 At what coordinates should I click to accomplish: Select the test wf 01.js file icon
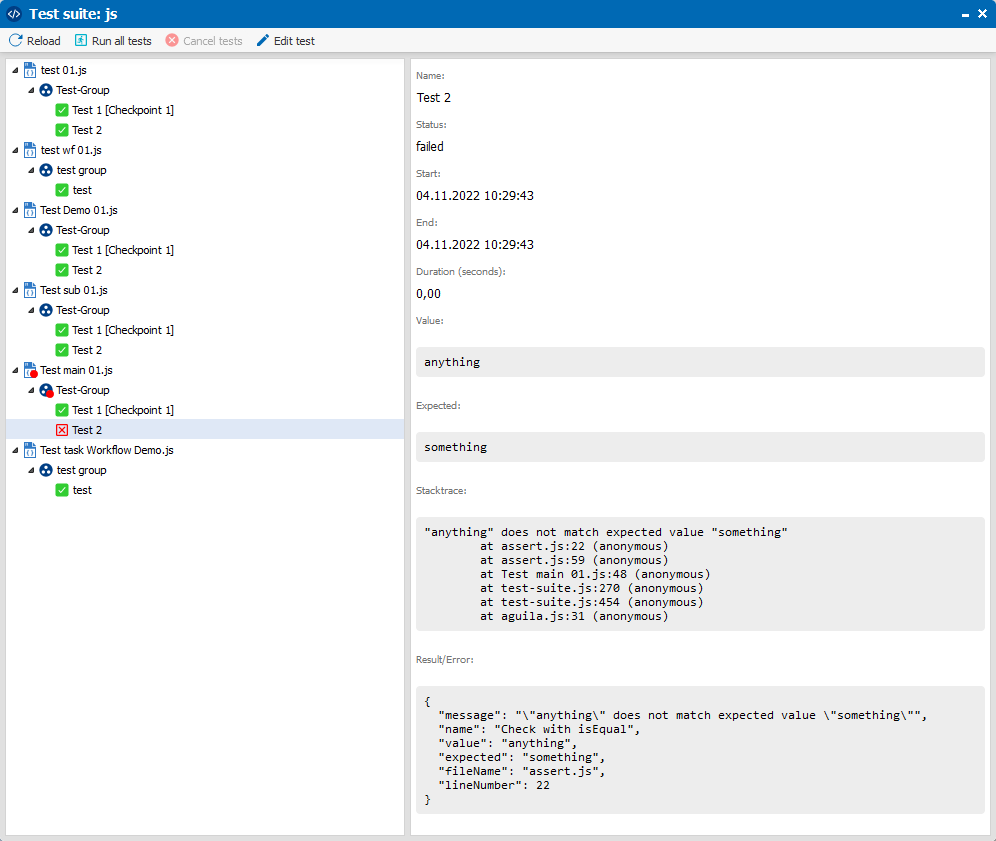pyautogui.click(x=30, y=150)
